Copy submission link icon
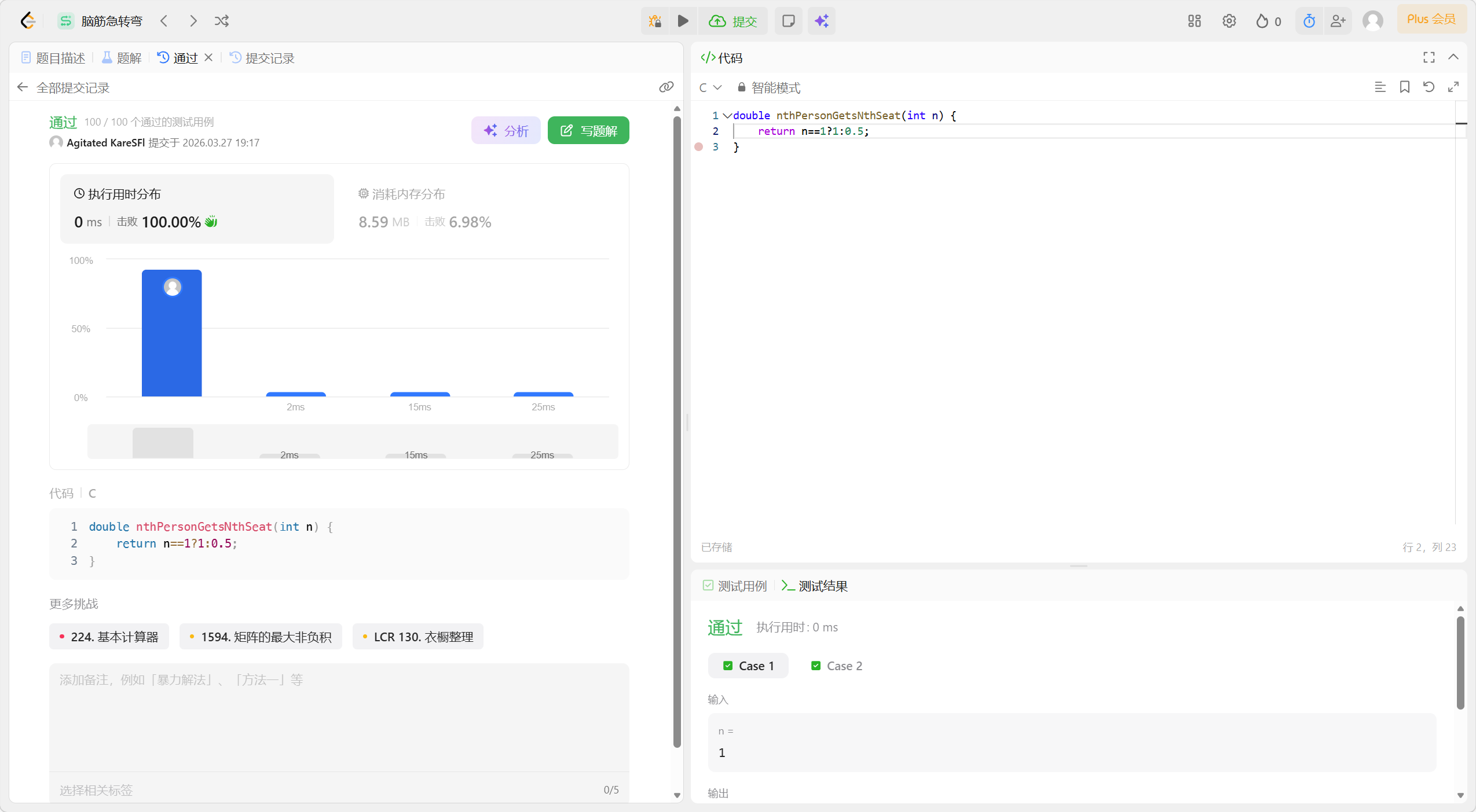Screen dimensions: 1476x812 pos(666,87)
